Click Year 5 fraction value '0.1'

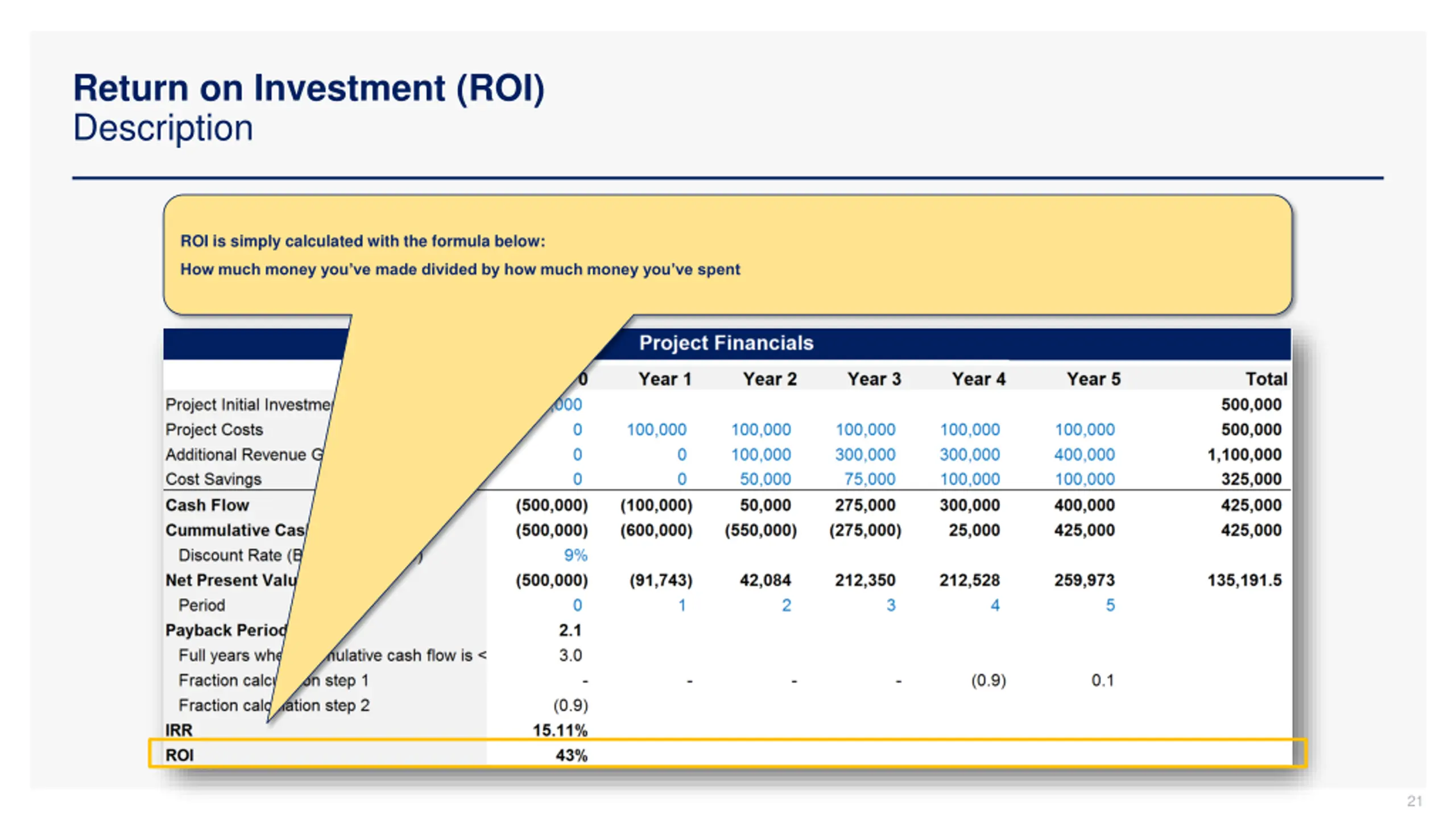click(x=1102, y=680)
